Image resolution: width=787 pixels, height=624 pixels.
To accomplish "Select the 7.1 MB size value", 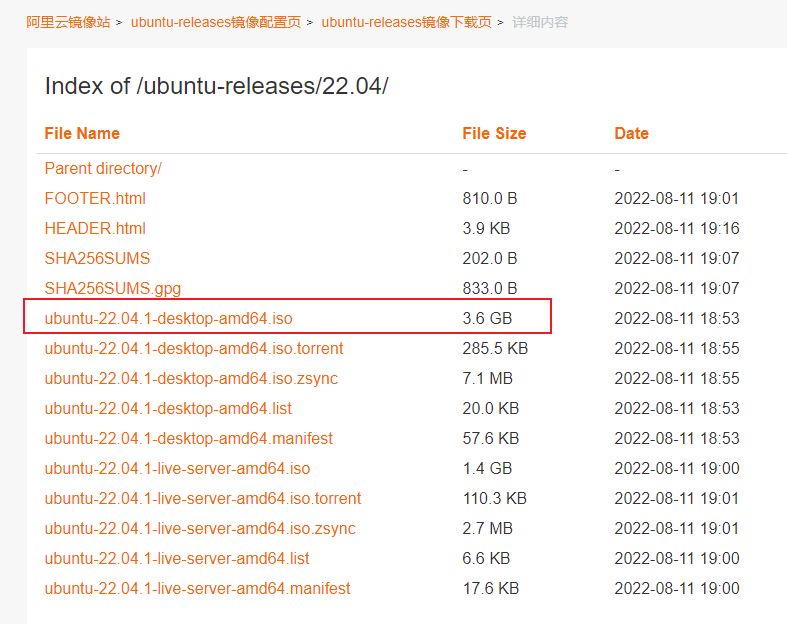I will pos(487,379).
